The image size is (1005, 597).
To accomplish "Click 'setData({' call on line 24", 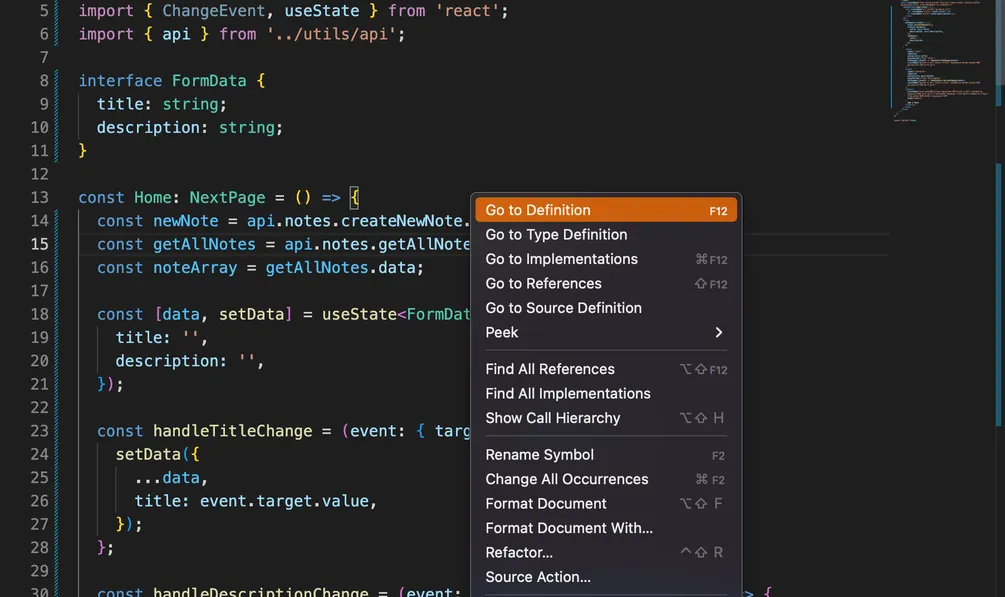I will [158, 455].
